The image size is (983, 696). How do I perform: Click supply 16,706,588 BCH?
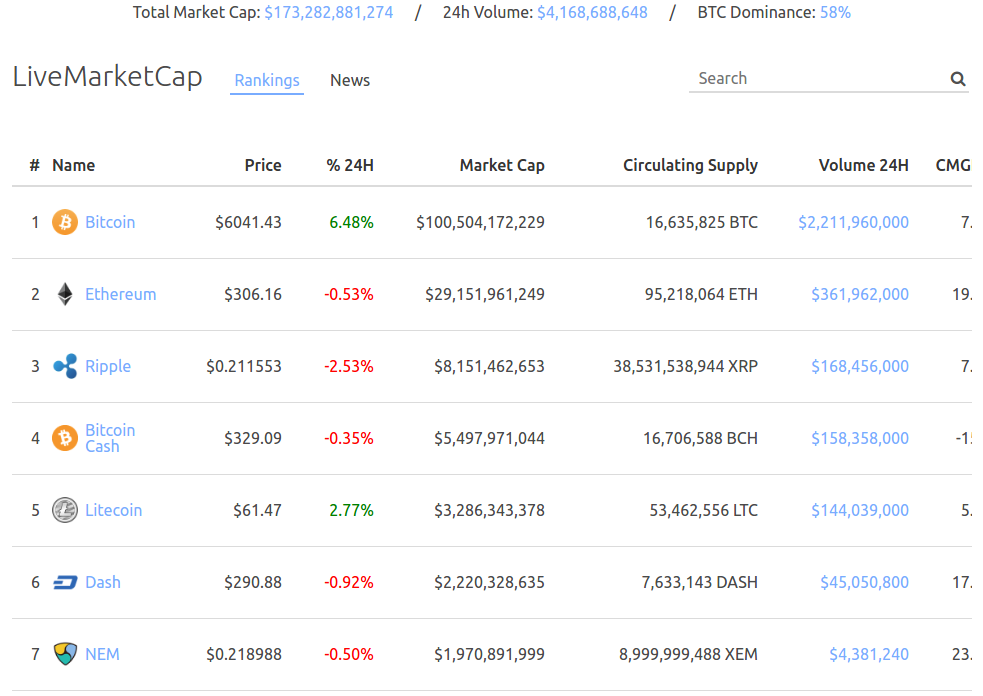pyautogui.click(x=700, y=438)
